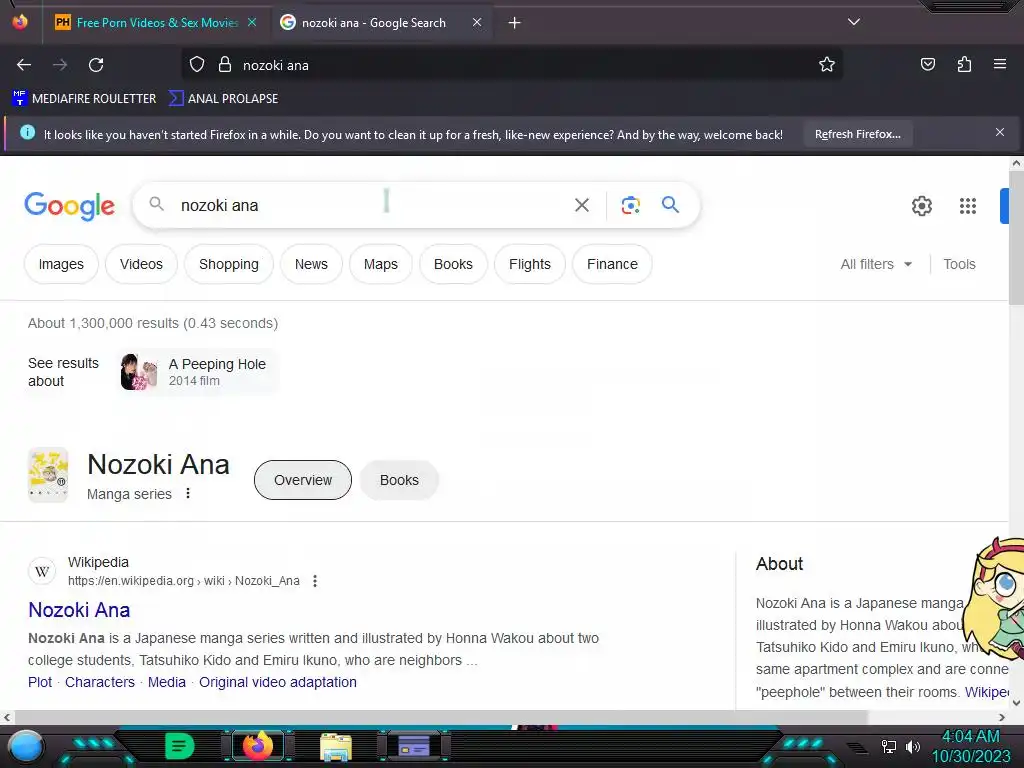The height and width of the screenshot is (768, 1024).
Task: Open the network status tray icon
Action: (889, 746)
